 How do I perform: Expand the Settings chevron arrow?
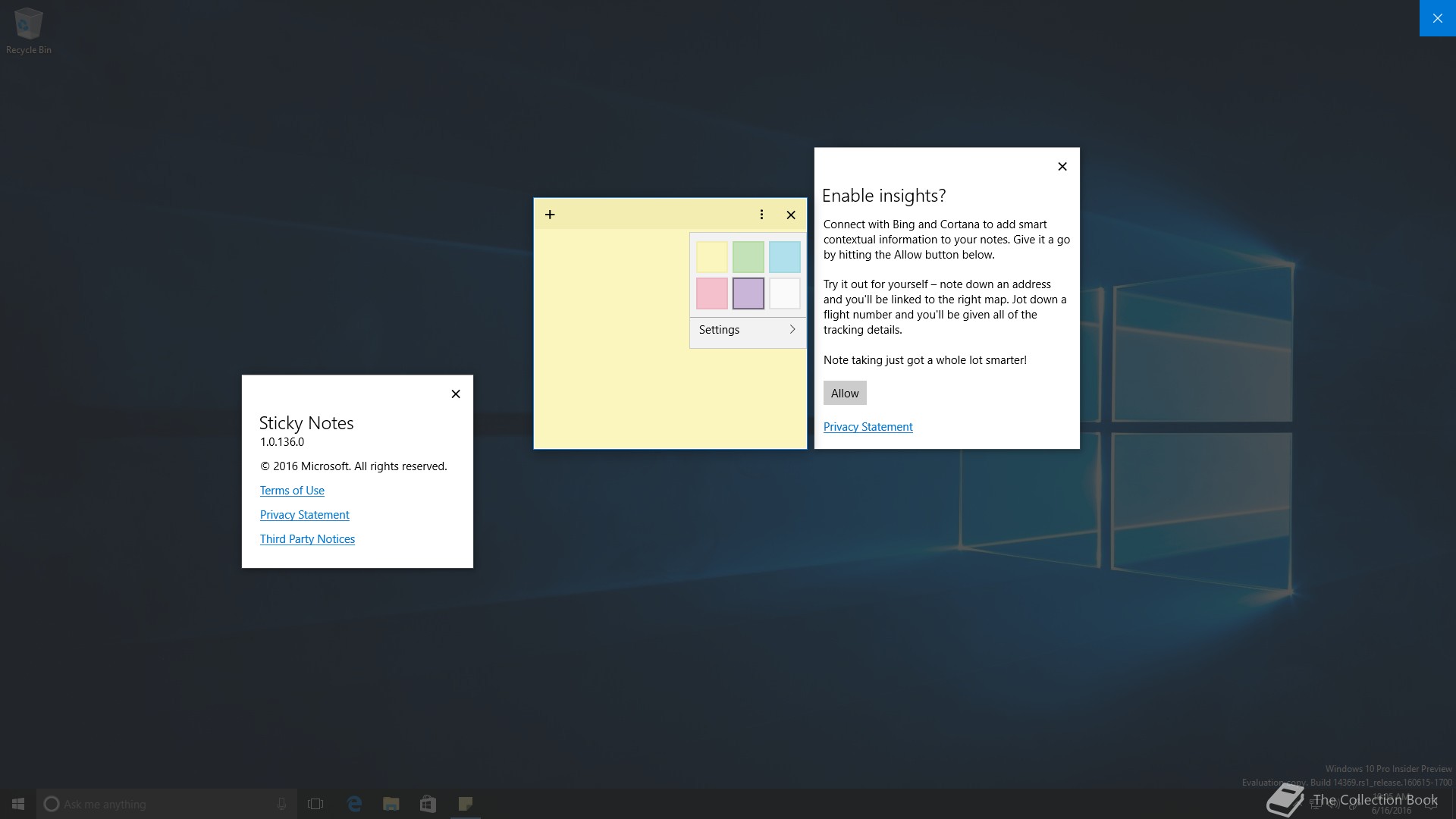pyautogui.click(x=792, y=329)
